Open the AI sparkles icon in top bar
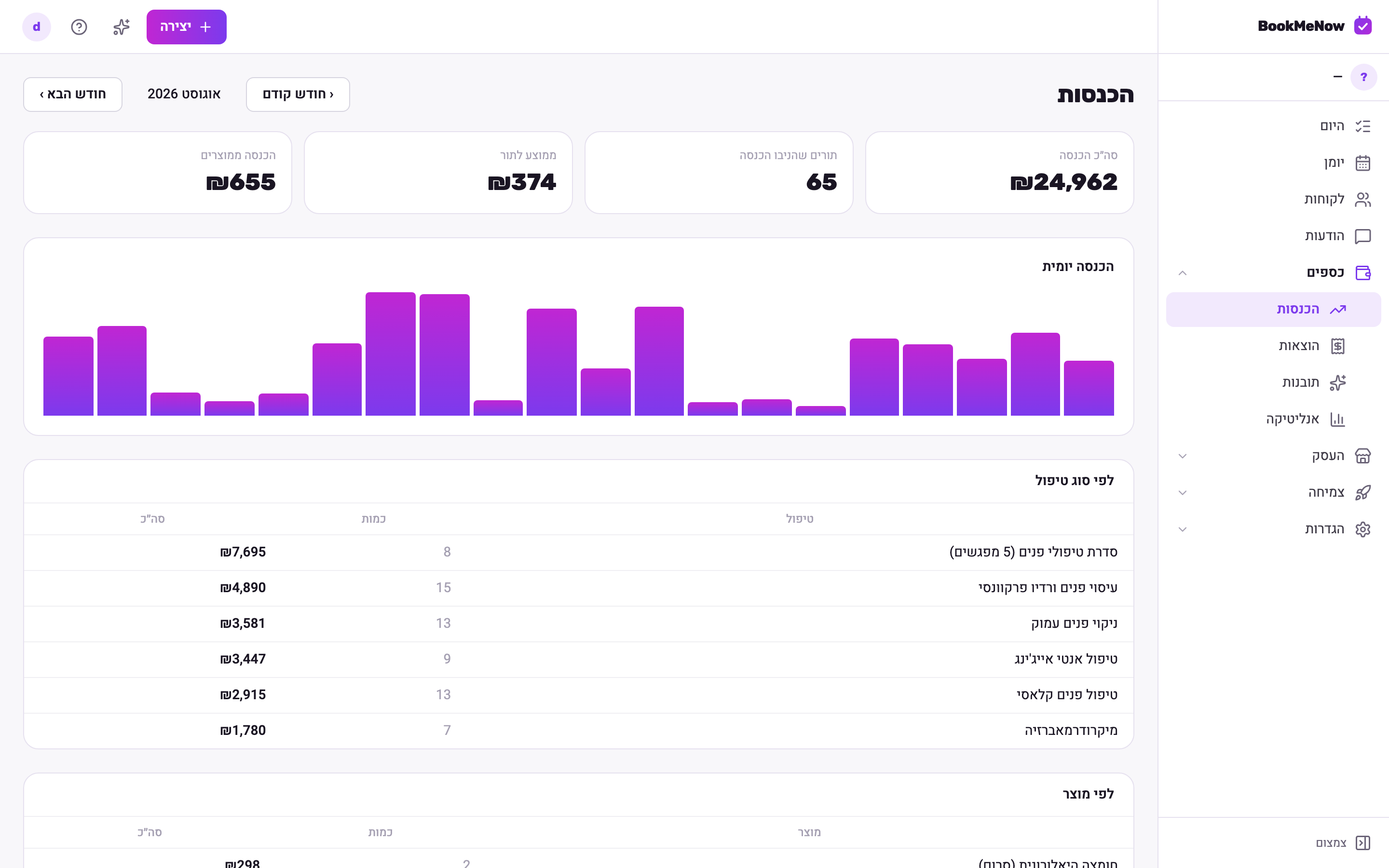Screen dimensions: 1389x868 pos(121,27)
